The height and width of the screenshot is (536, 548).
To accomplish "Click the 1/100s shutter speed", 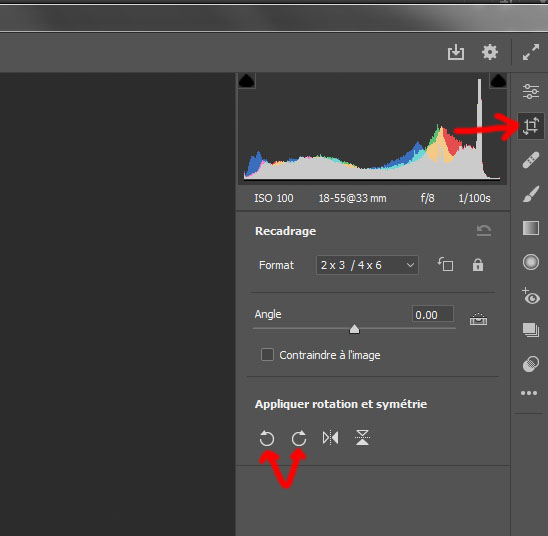I will (474, 198).
